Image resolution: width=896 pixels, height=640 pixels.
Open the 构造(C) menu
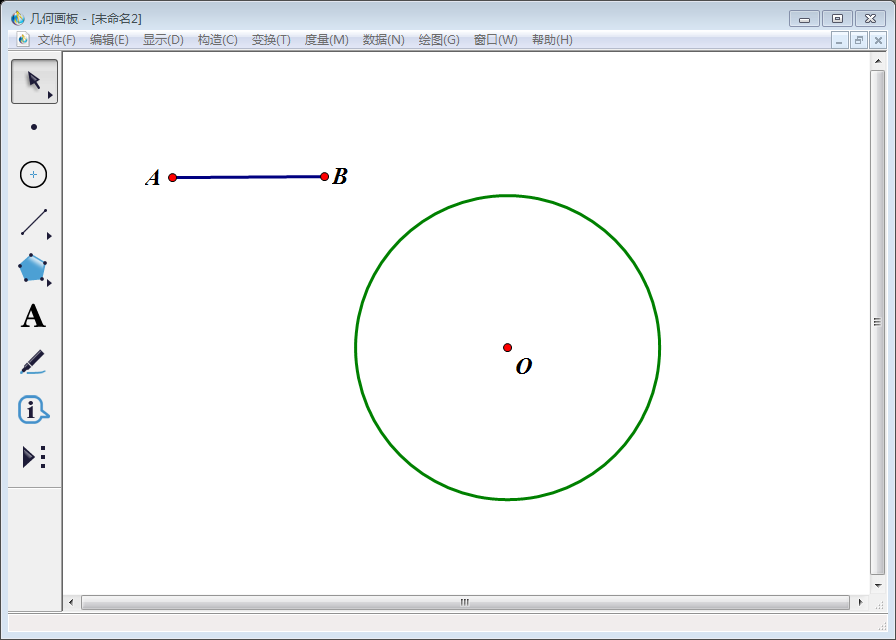217,40
